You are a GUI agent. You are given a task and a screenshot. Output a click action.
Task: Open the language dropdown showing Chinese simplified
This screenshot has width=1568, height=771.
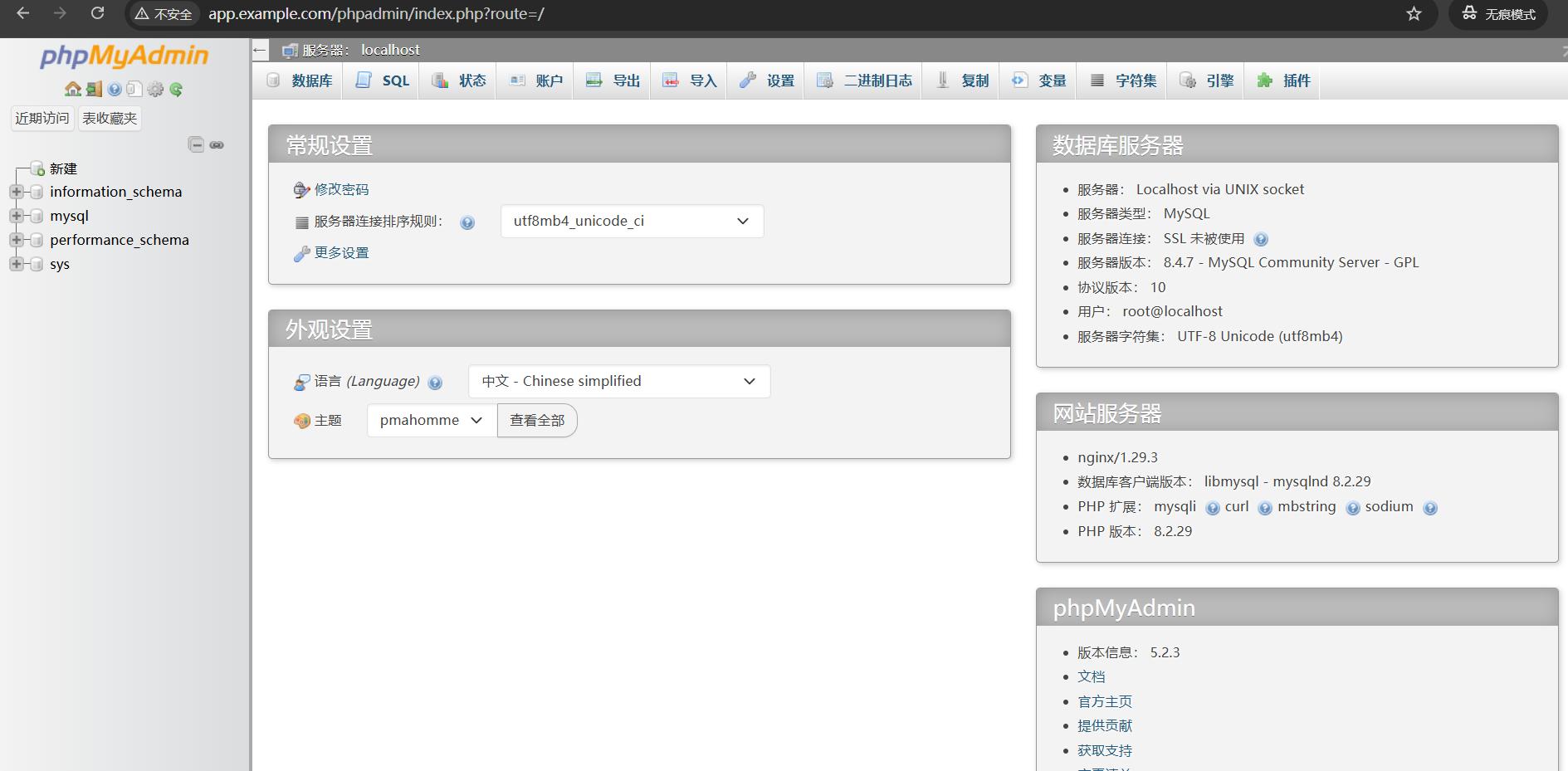(618, 381)
